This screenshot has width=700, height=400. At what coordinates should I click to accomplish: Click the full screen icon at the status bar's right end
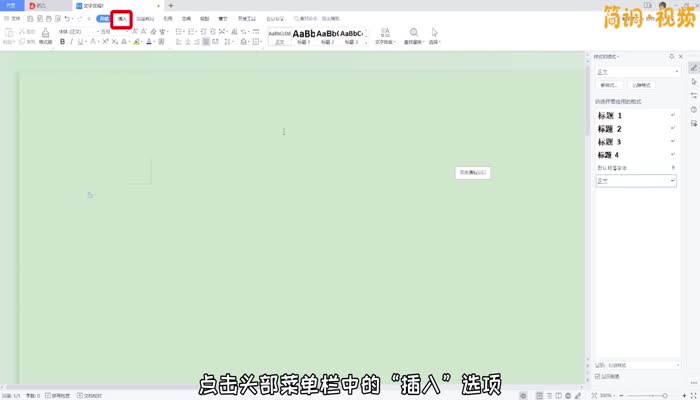coord(694,396)
